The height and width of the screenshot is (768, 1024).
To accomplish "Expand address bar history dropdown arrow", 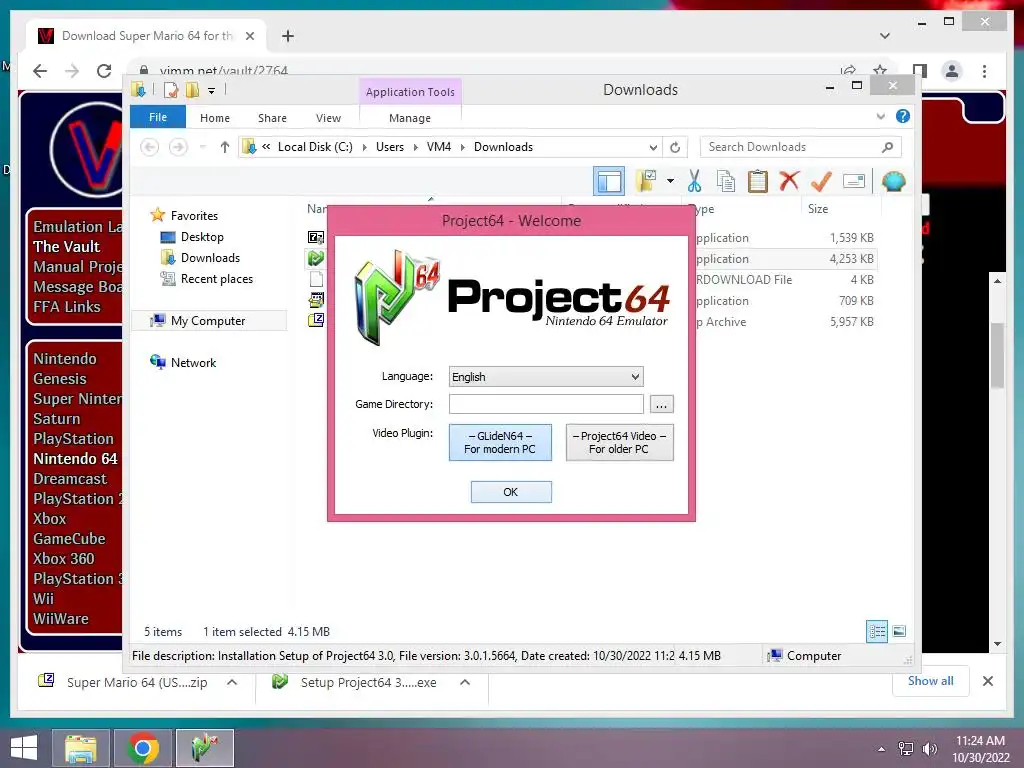I will pyautogui.click(x=653, y=147).
